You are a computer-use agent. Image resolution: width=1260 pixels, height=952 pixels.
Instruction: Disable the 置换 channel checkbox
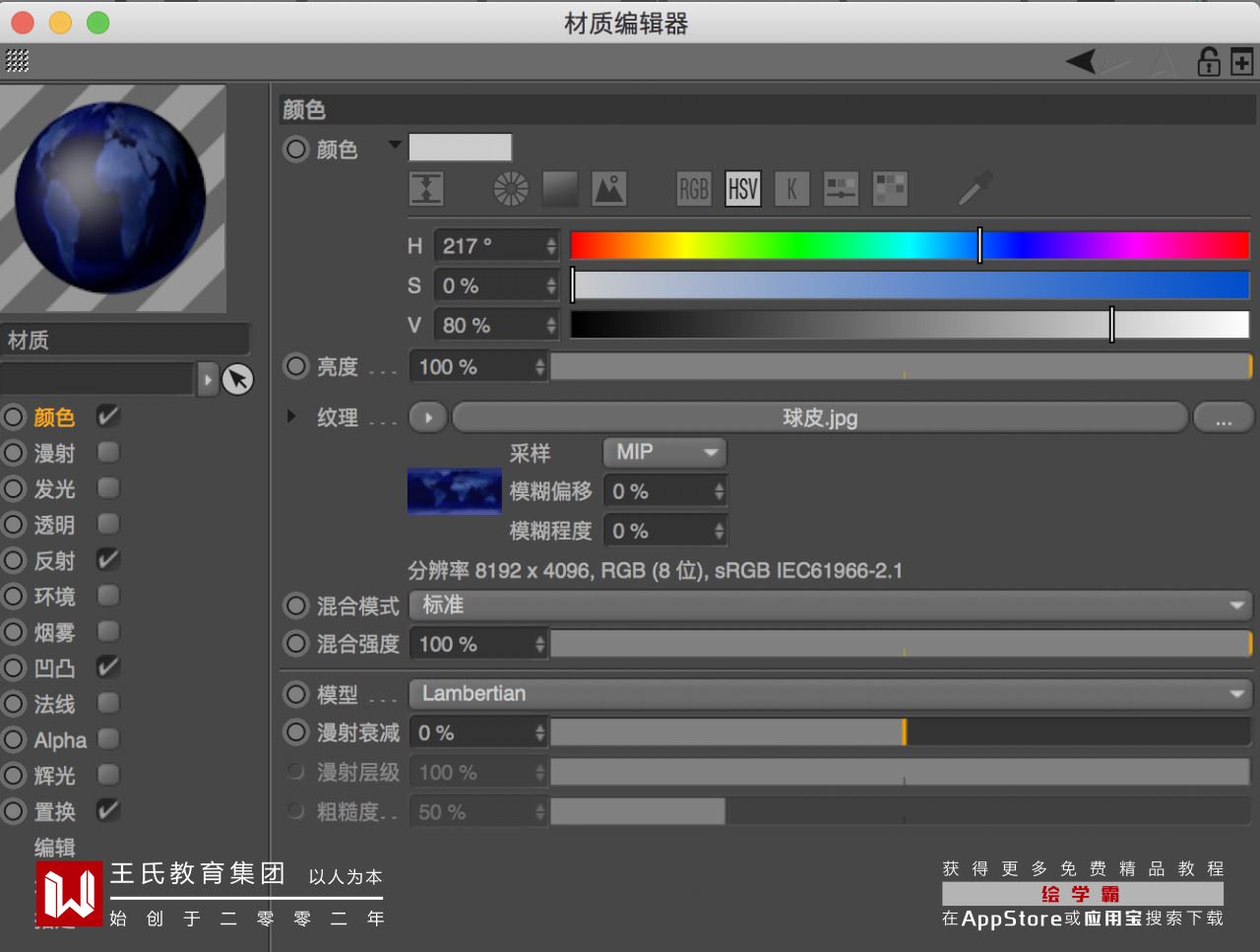click(108, 811)
